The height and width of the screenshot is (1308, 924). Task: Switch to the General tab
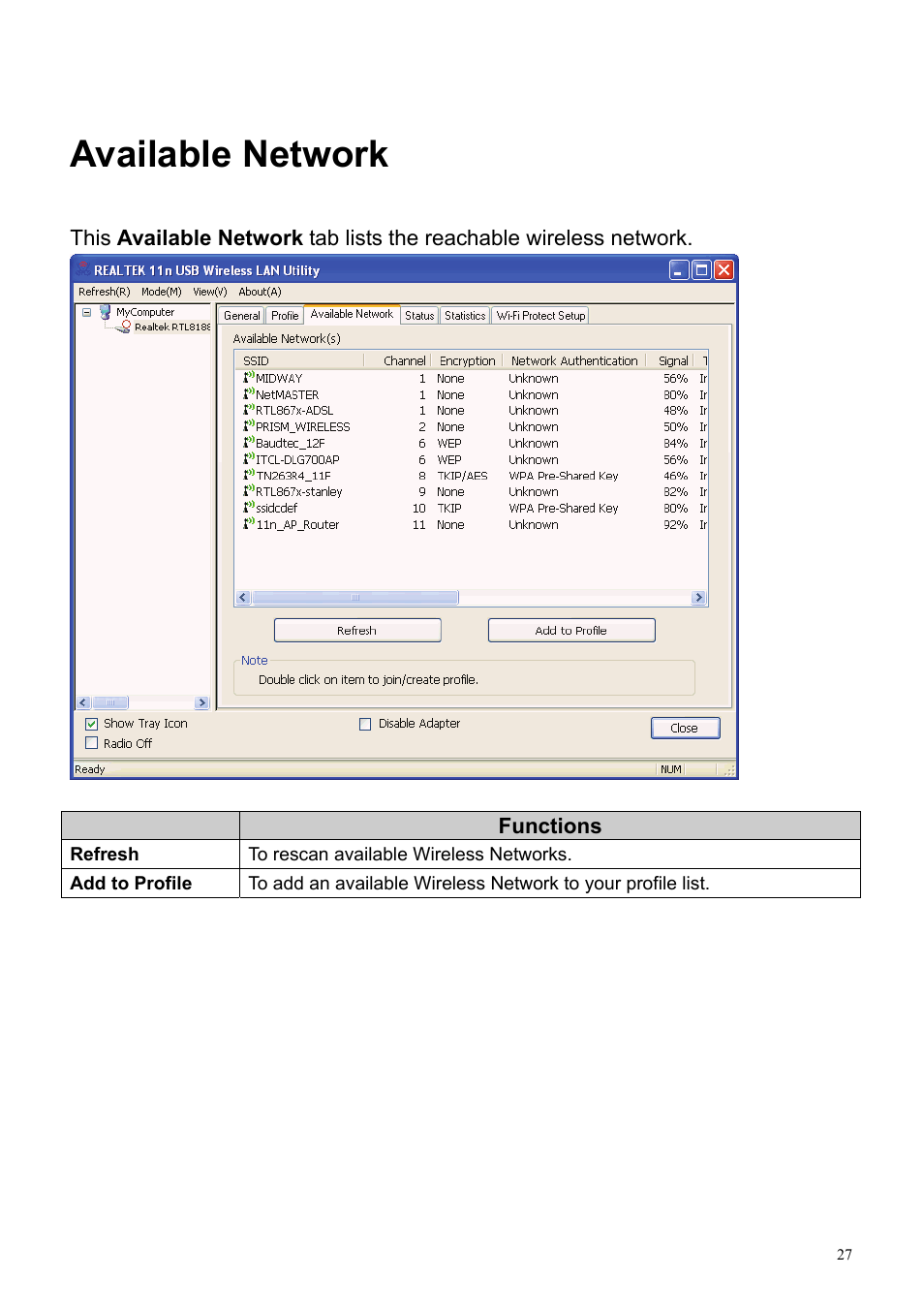tap(242, 316)
